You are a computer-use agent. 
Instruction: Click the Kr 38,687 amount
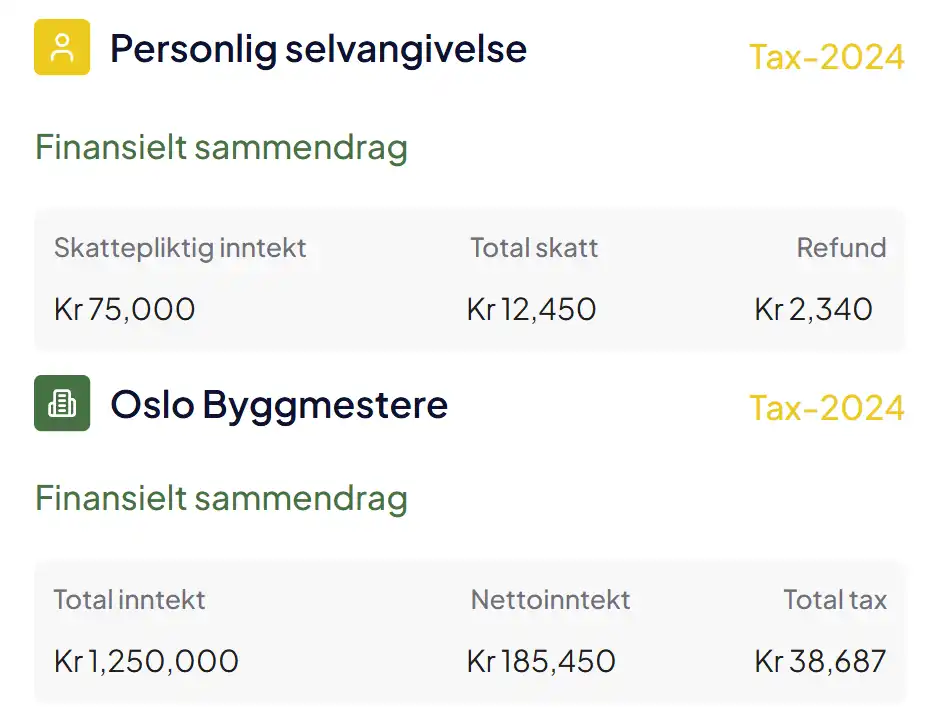pos(821,661)
